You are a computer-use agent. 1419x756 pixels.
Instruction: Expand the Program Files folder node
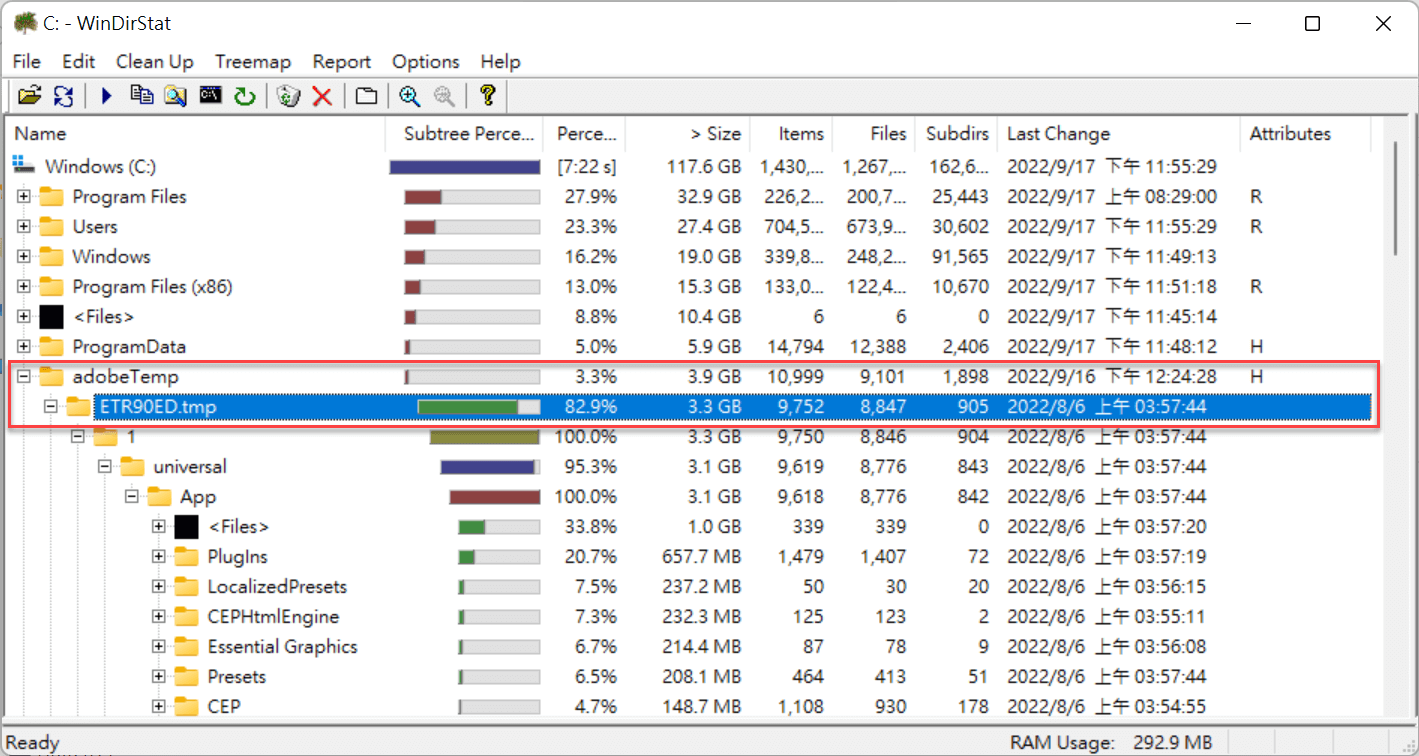[24, 197]
